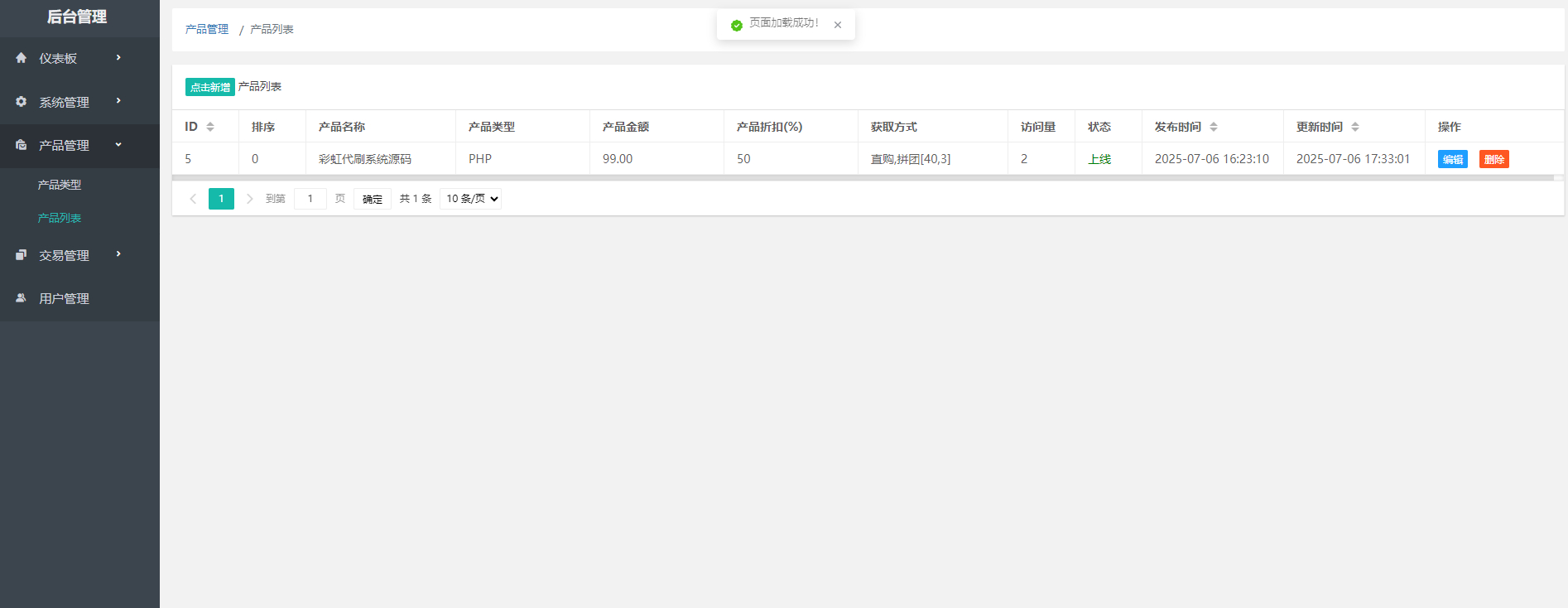Click the transaction icon beside 交易管理
Viewport: 1568px width, 608px height.
pyautogui.click(x=22, y=255)
